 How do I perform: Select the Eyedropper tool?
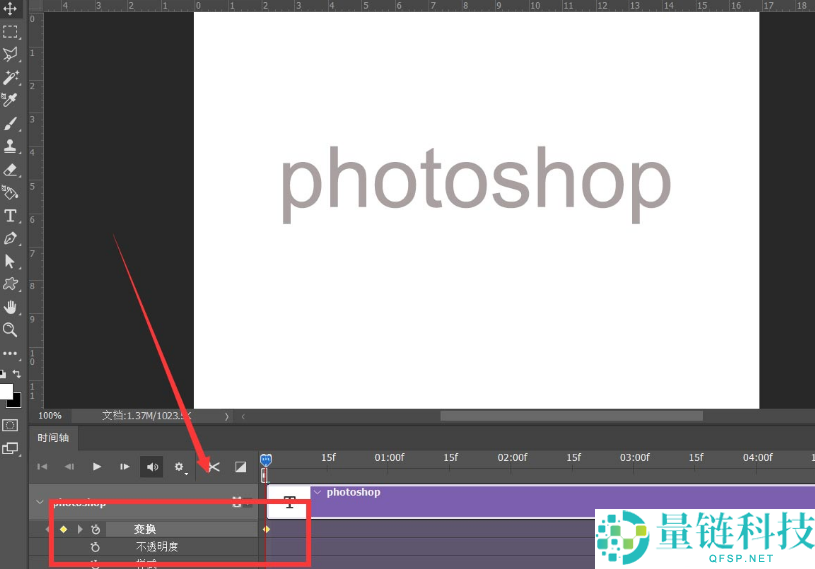click(10, 100)
